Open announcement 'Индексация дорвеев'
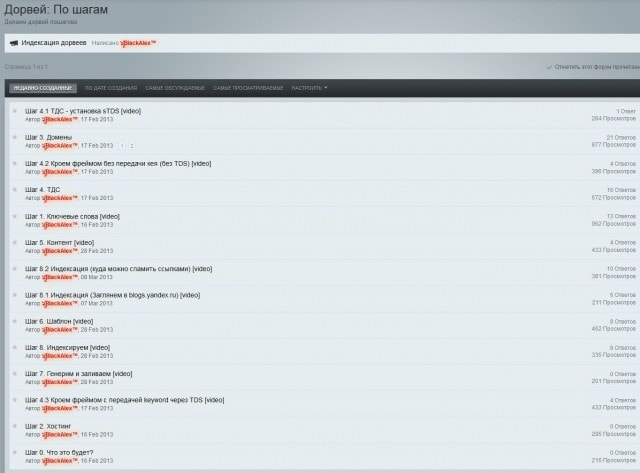Image resolution: width=640 pixels, height=473 pixels. [x=54, y=43]
